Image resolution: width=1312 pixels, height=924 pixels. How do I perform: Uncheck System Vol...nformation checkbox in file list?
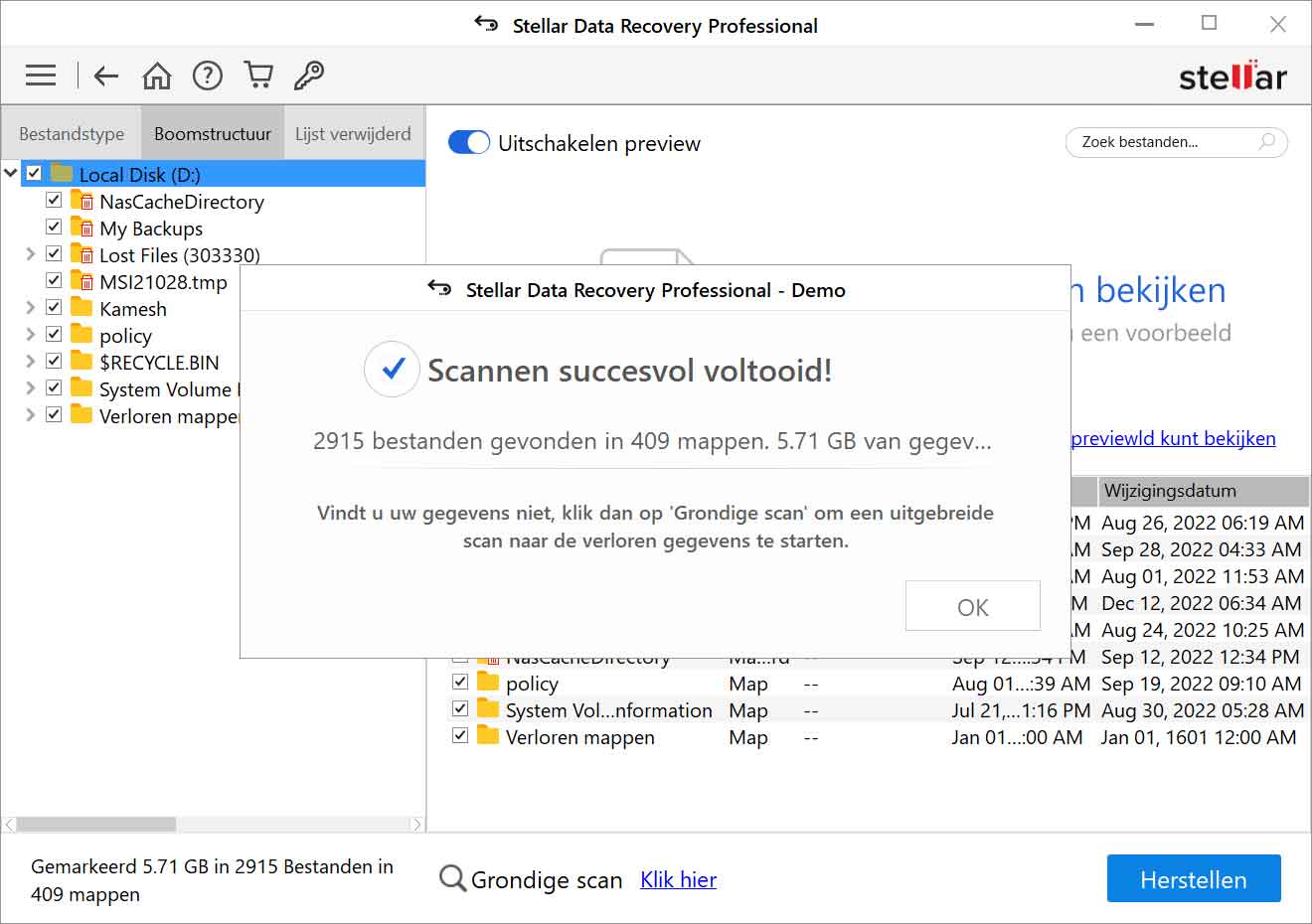460,708
